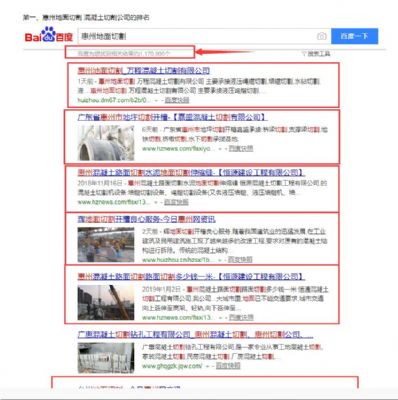This screenshot has width=398, height=400.
Task: Open camera image search icon
Action: [321, 36]
